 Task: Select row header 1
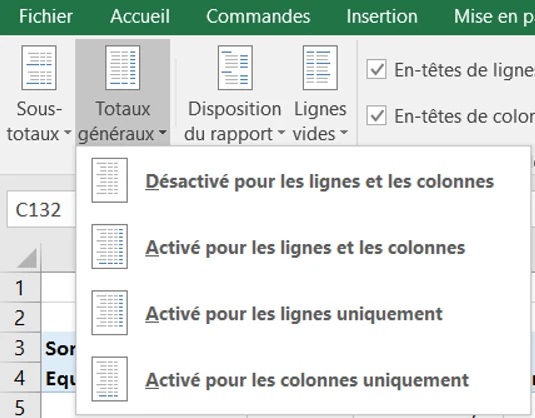[20, 287]
